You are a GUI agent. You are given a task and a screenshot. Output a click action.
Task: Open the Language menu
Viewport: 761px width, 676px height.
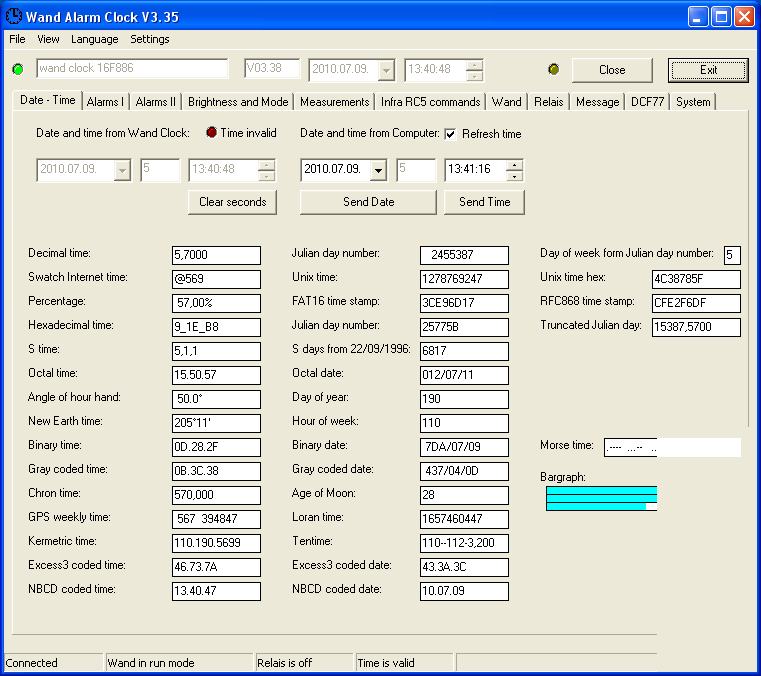point(95,39)
